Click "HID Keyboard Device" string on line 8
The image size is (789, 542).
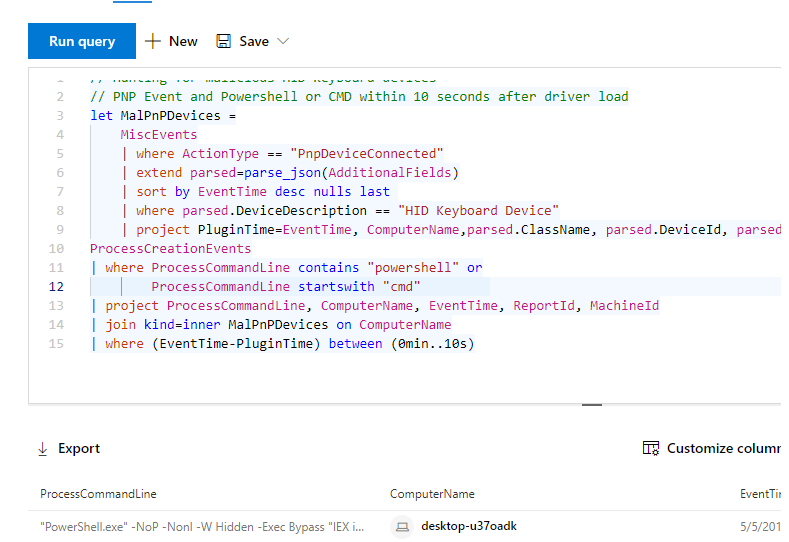[x=478, y=210]
